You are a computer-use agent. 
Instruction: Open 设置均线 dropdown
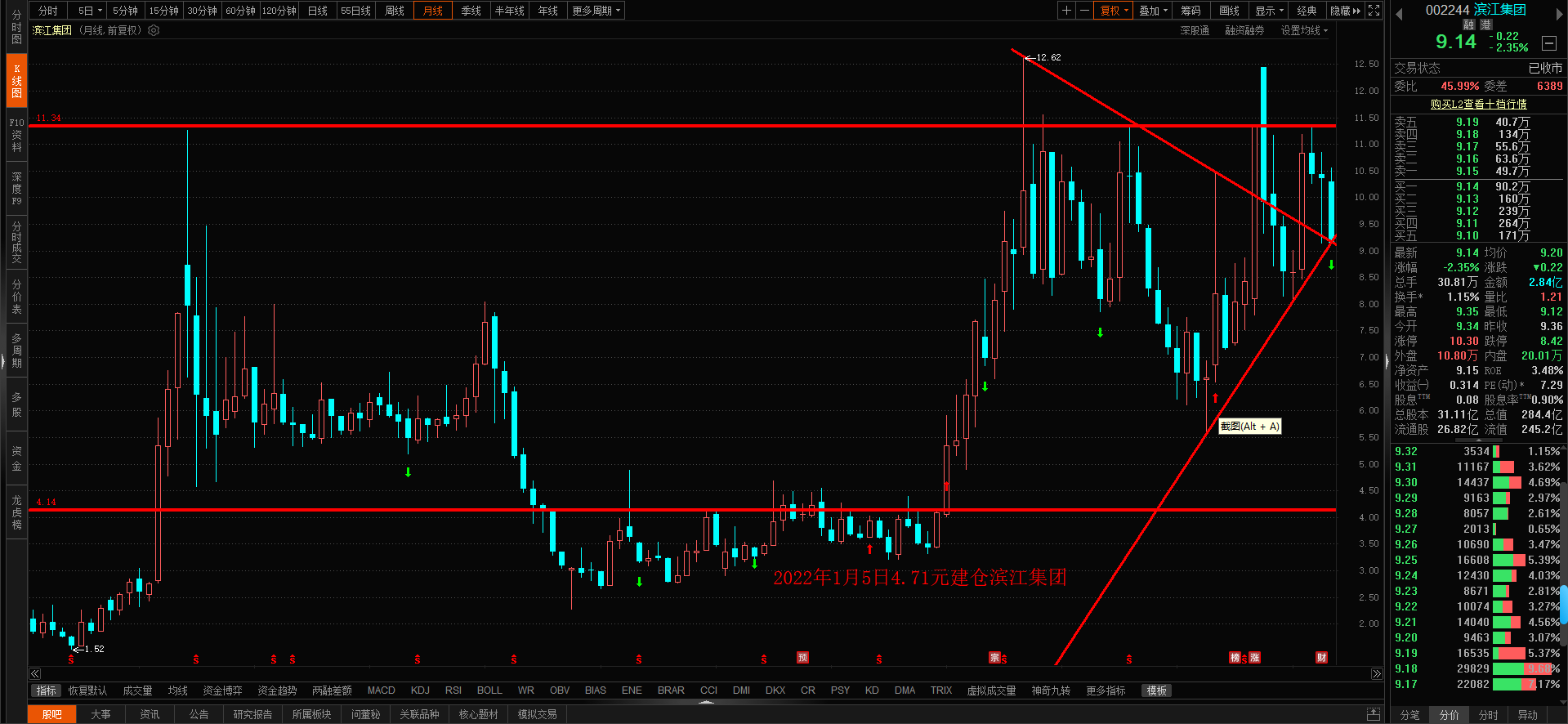click(x=1304, y=30)
